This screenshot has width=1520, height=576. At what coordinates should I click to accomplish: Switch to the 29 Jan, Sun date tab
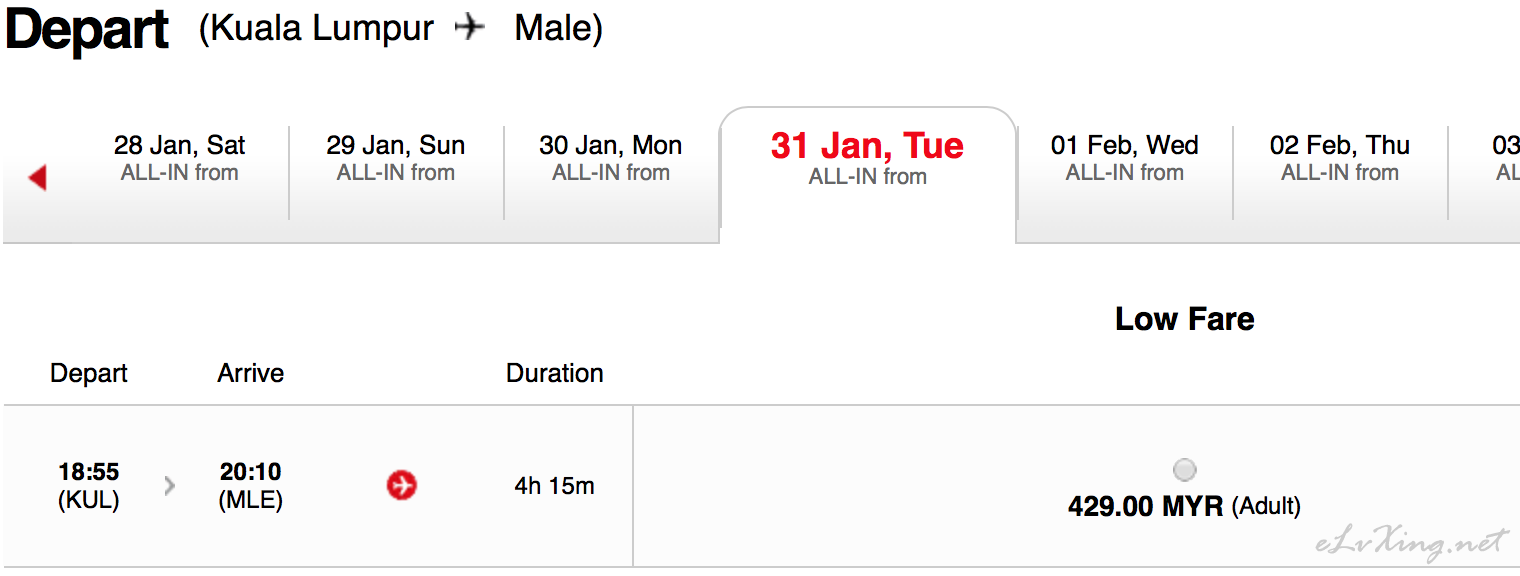click(x=396, y=159)
